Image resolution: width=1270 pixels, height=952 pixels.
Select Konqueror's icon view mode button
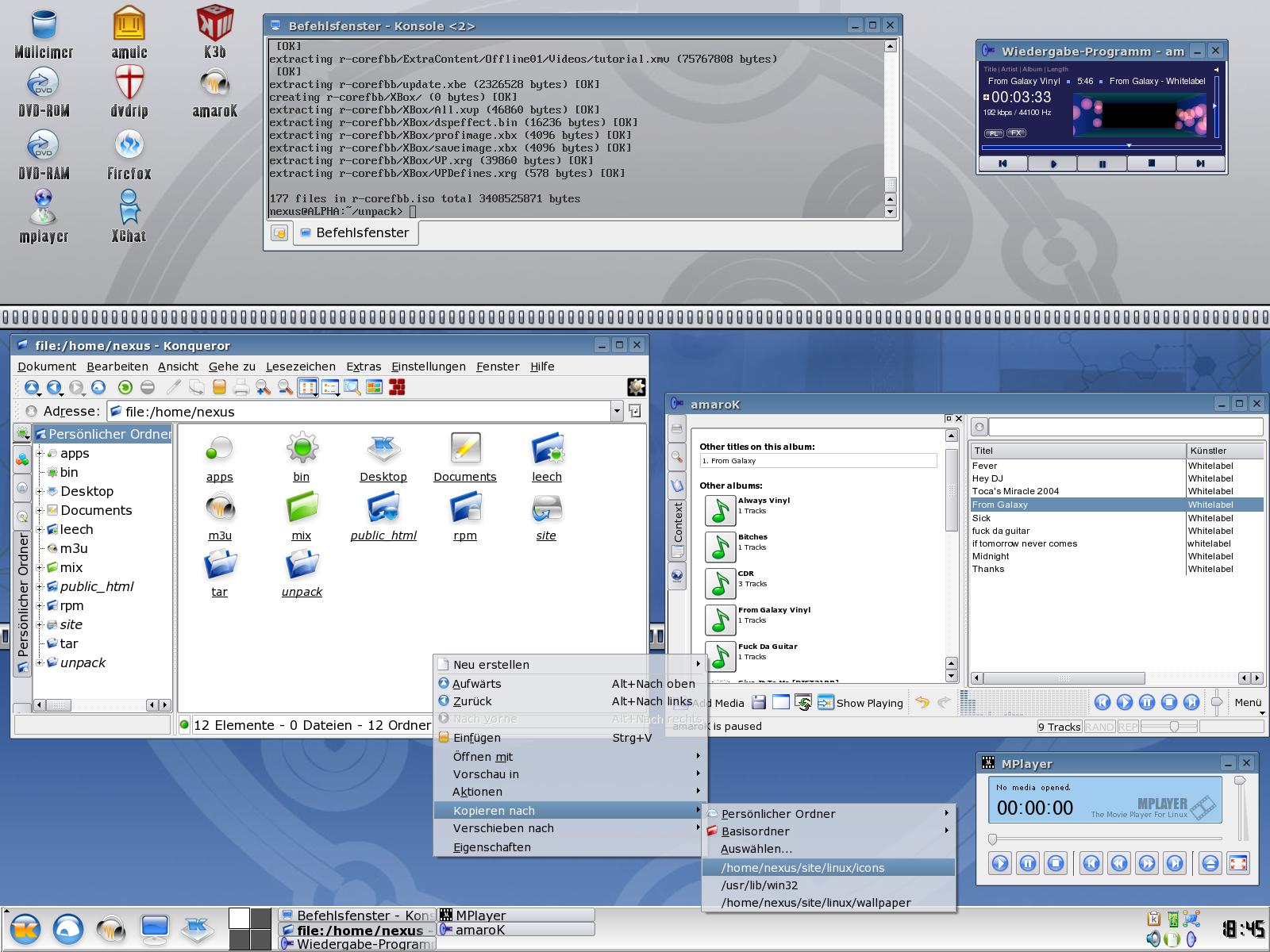tap(307, 387)
